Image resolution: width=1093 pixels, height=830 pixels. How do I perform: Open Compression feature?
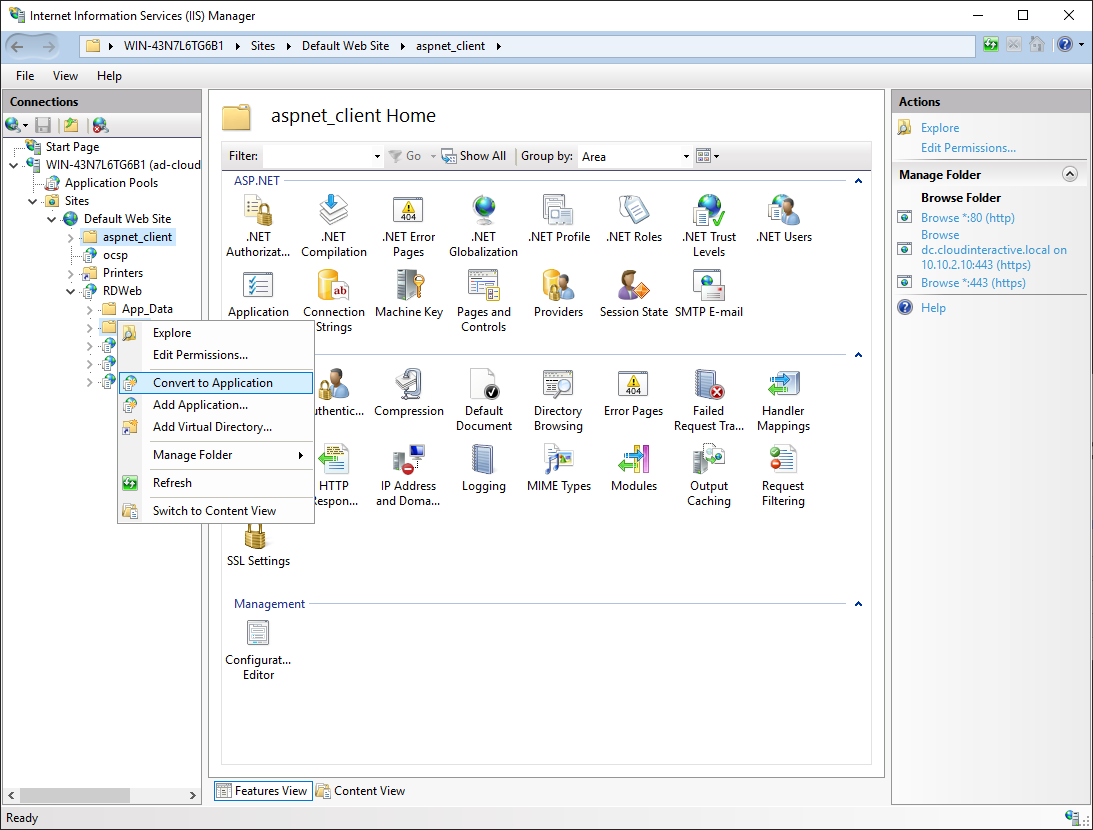click(408, 393)
